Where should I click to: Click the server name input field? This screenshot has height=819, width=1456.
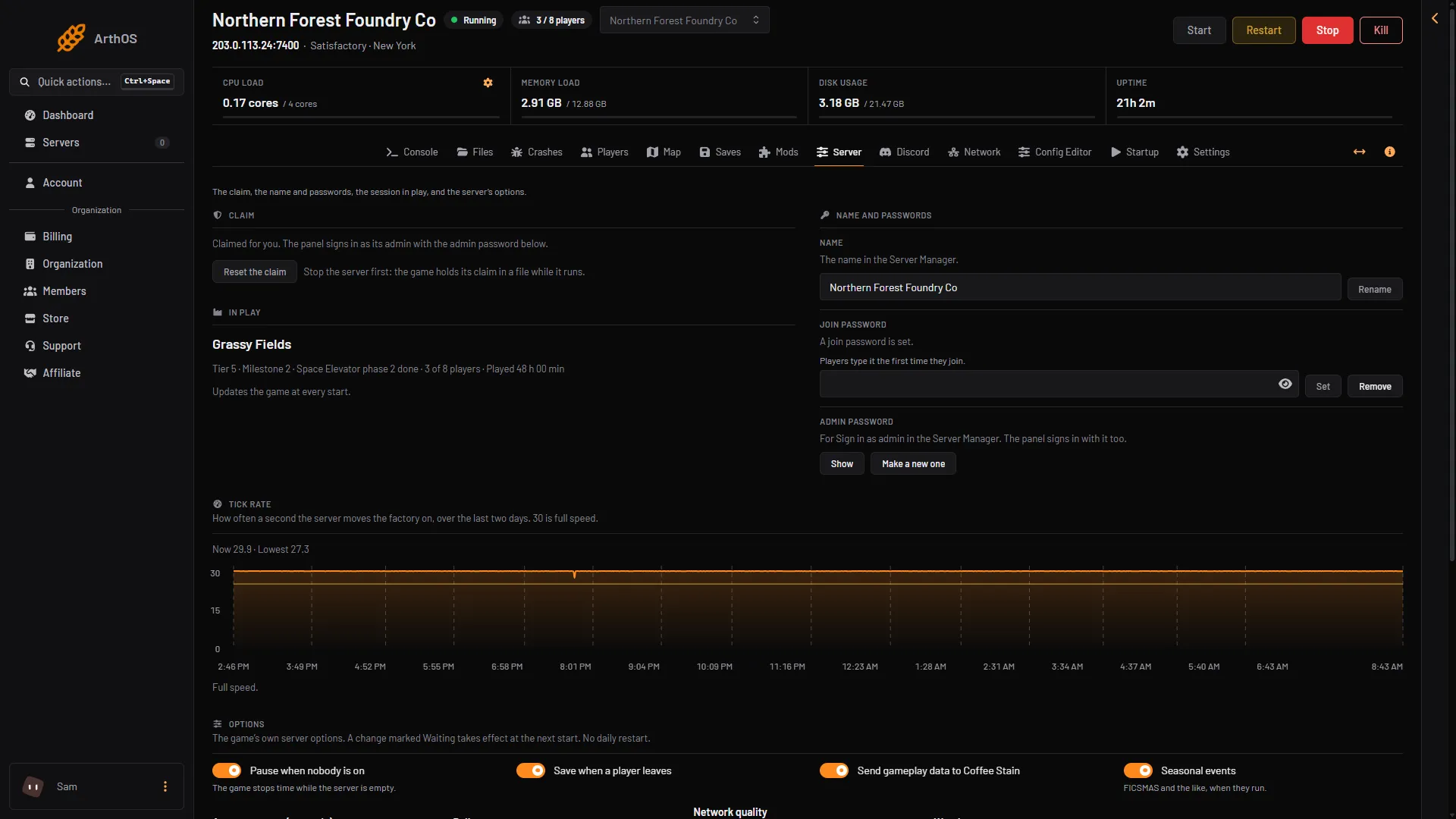coord(1080,287)
